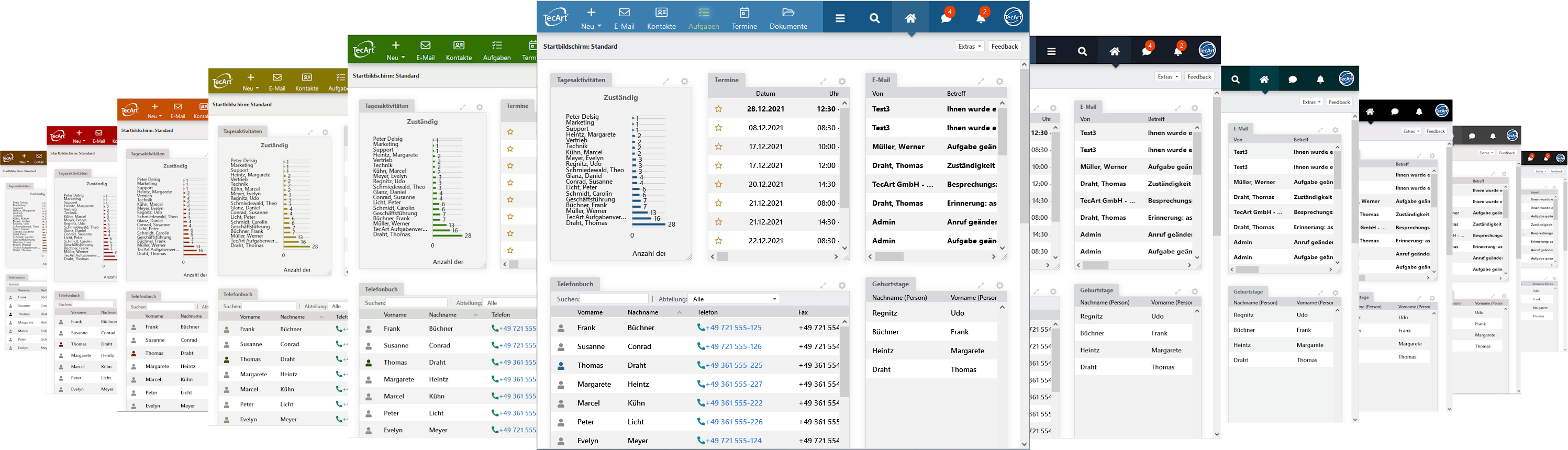Open Extras dropdown in the blue-header window
Viewport: 1568px width, 450px height.
[969, 46]
